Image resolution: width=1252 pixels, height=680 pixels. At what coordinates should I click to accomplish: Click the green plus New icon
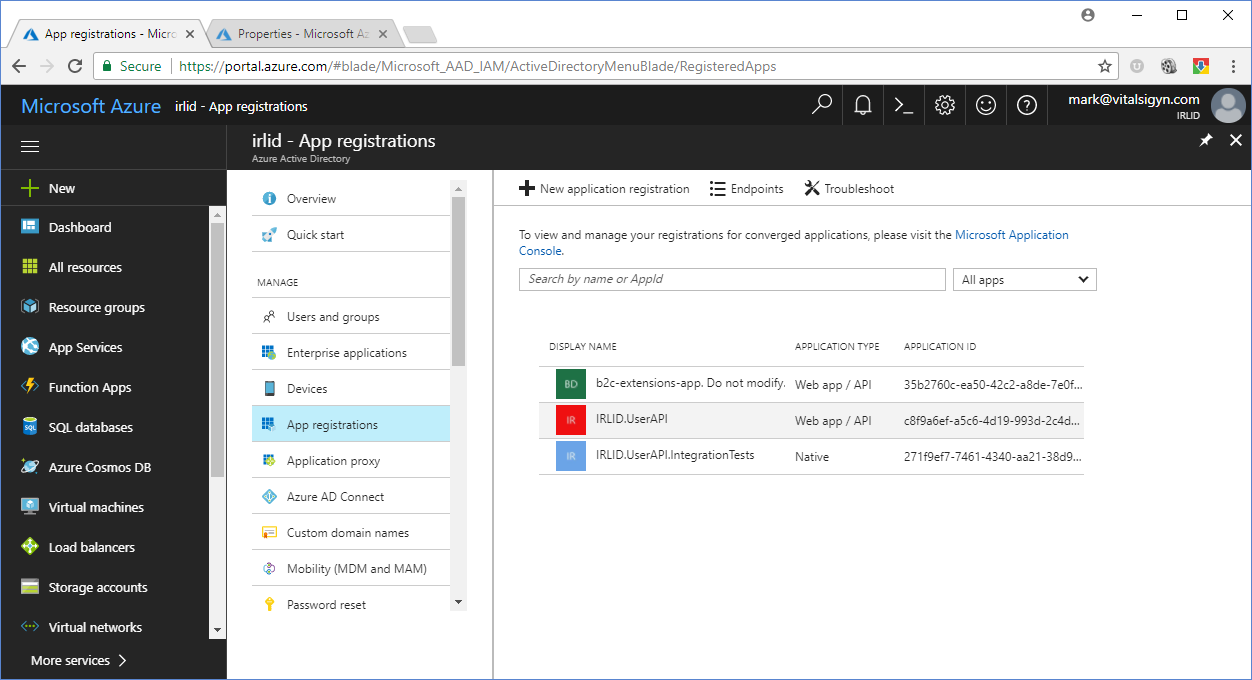pyautogui.click(x=30, y=188)
